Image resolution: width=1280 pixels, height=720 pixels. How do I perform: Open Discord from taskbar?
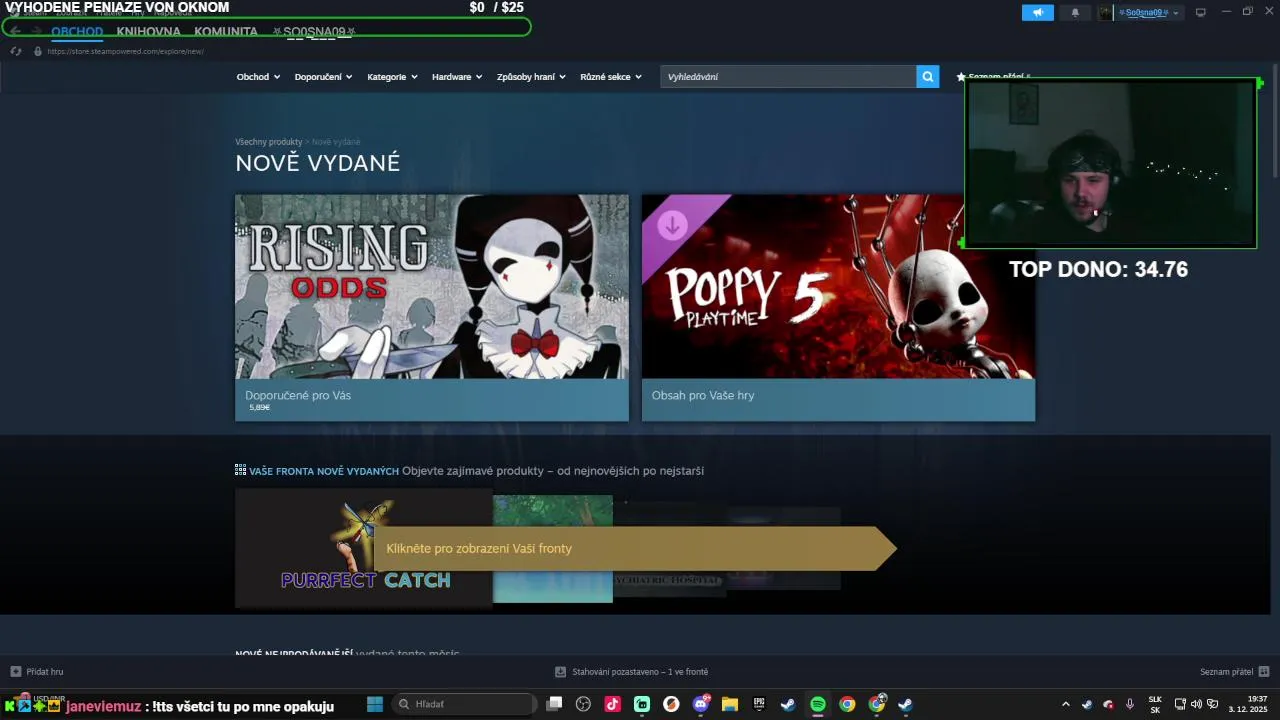[x=701, y=704]
